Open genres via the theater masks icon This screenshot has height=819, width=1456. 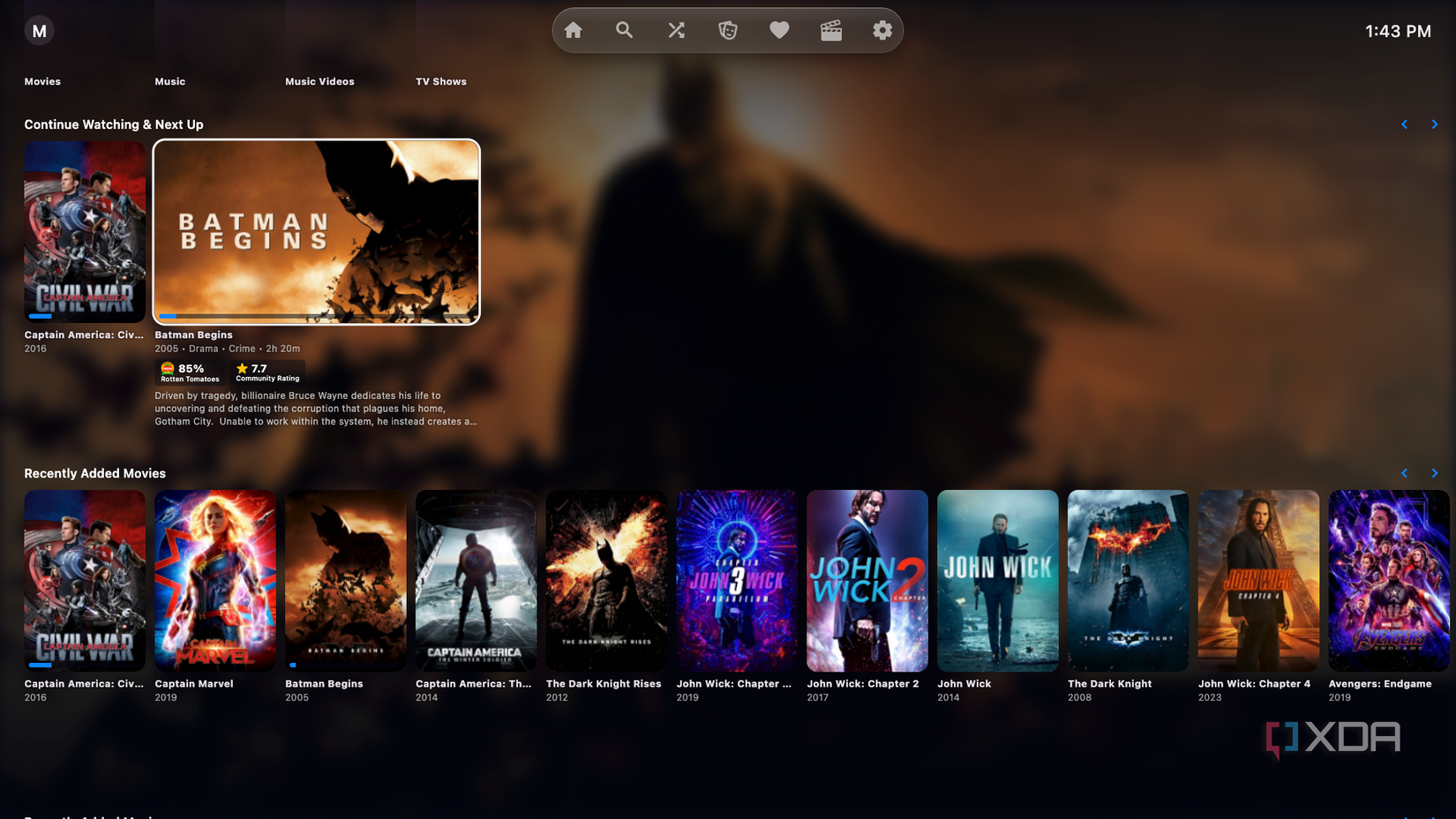click(728, 31)
